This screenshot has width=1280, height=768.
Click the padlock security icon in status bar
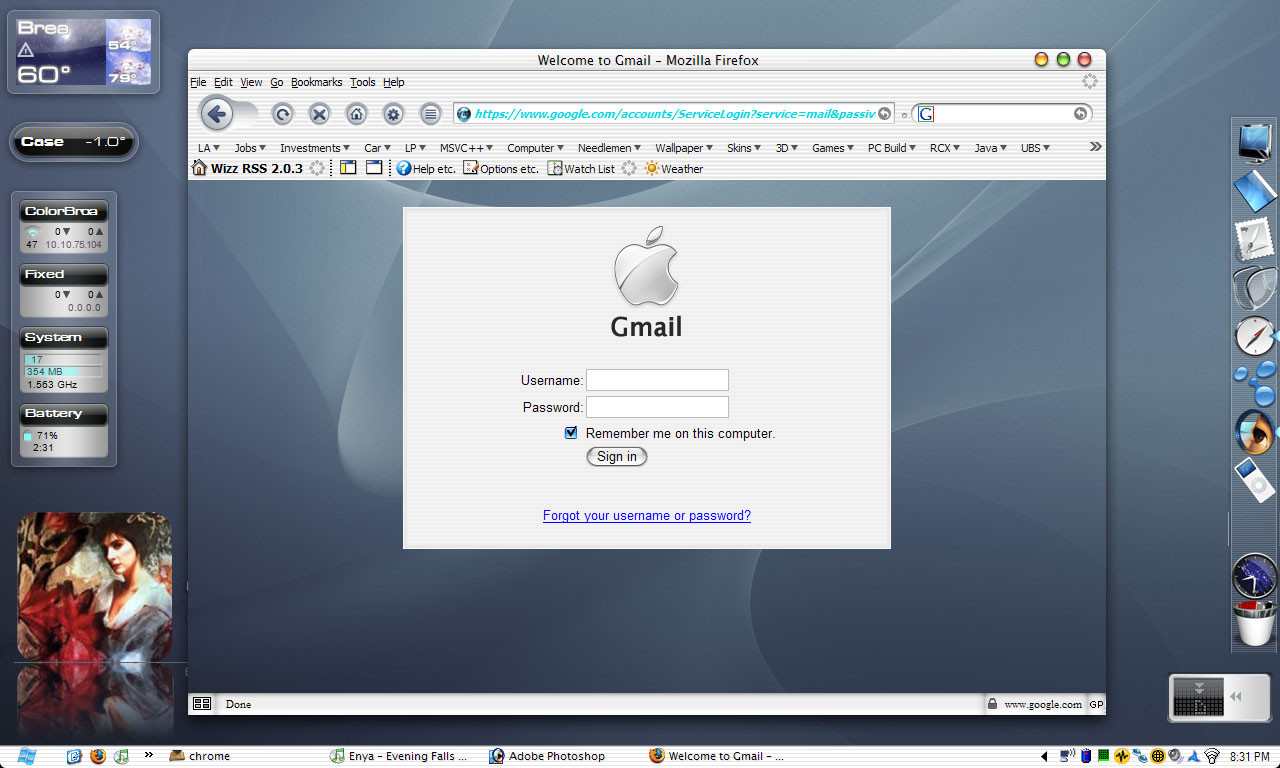pyautogui.click(x=992, y=704)
